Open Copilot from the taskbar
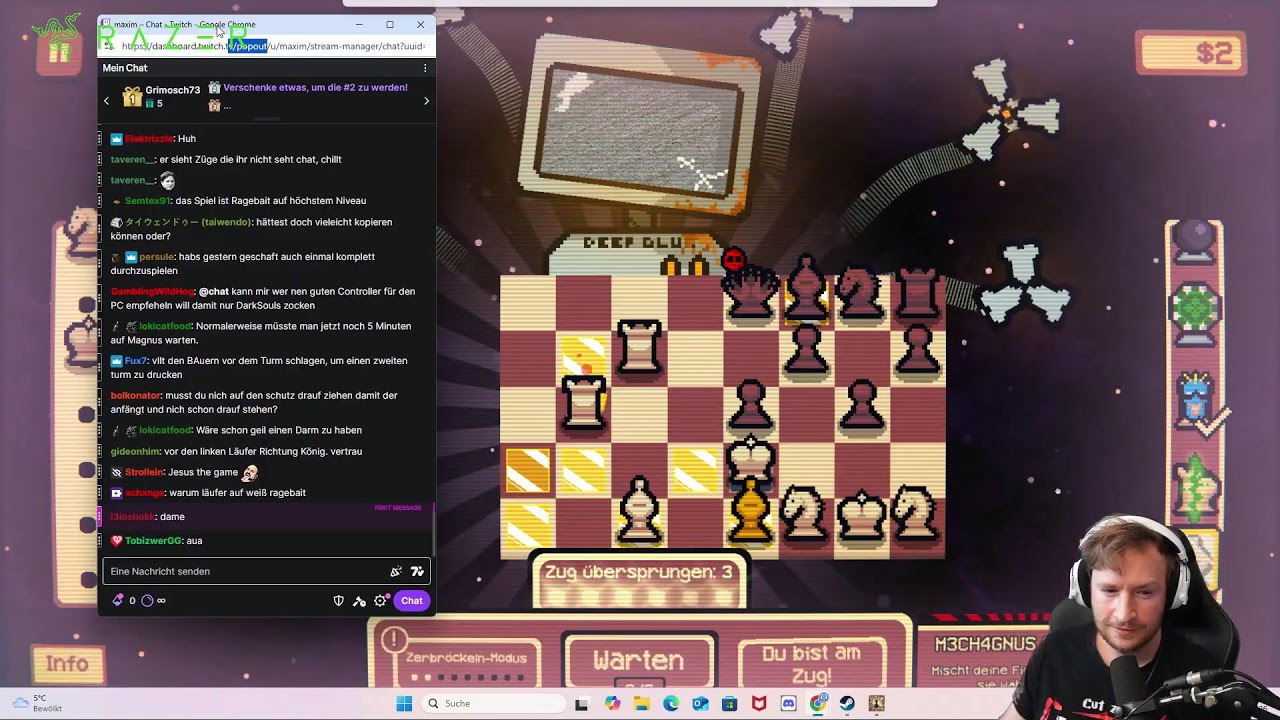Image resolution: width=1280 pixels, height=720 pixels. click(x=612, y=703)
